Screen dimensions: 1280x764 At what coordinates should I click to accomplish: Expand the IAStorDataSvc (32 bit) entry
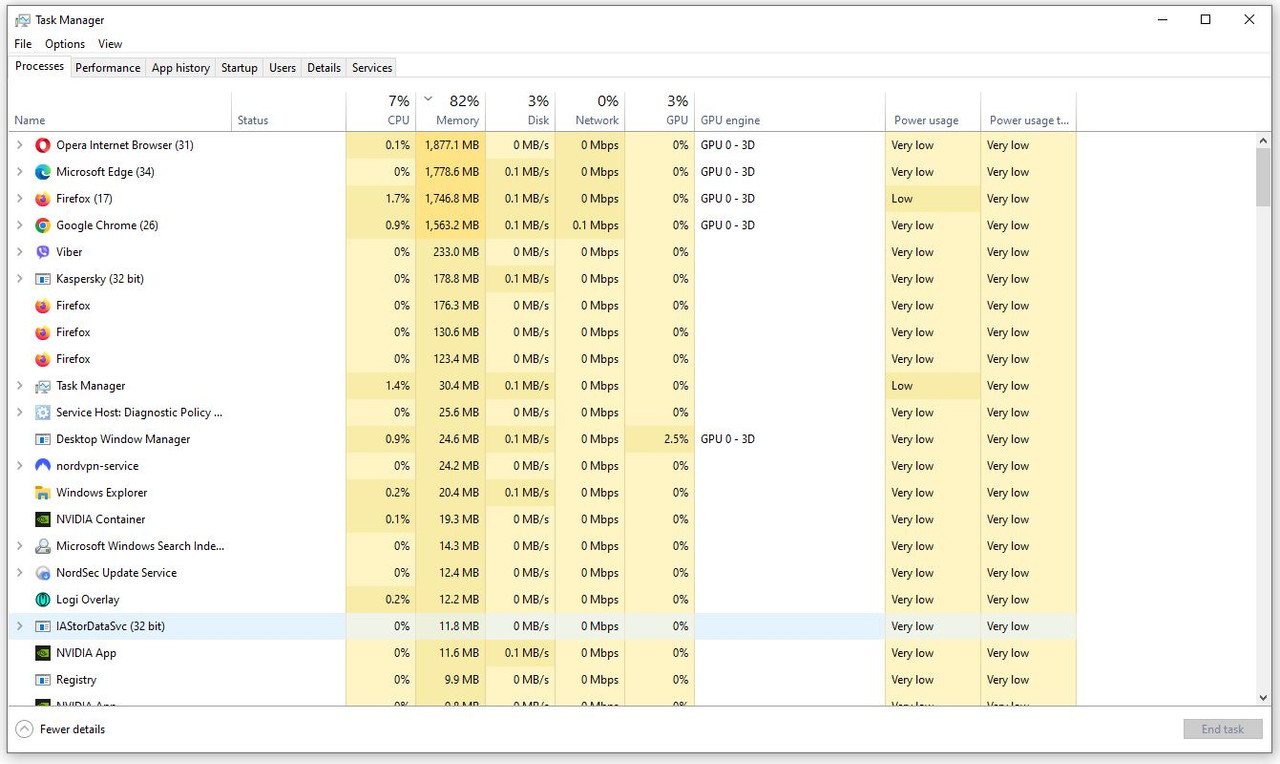[x=19, y=626]
